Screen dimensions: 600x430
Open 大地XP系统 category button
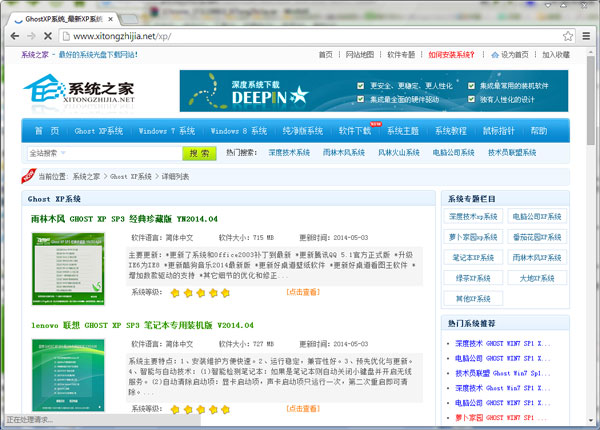[537, 278]
